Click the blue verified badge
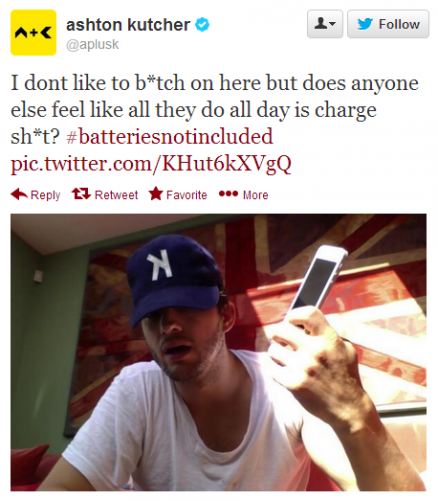 click(202, 25)
